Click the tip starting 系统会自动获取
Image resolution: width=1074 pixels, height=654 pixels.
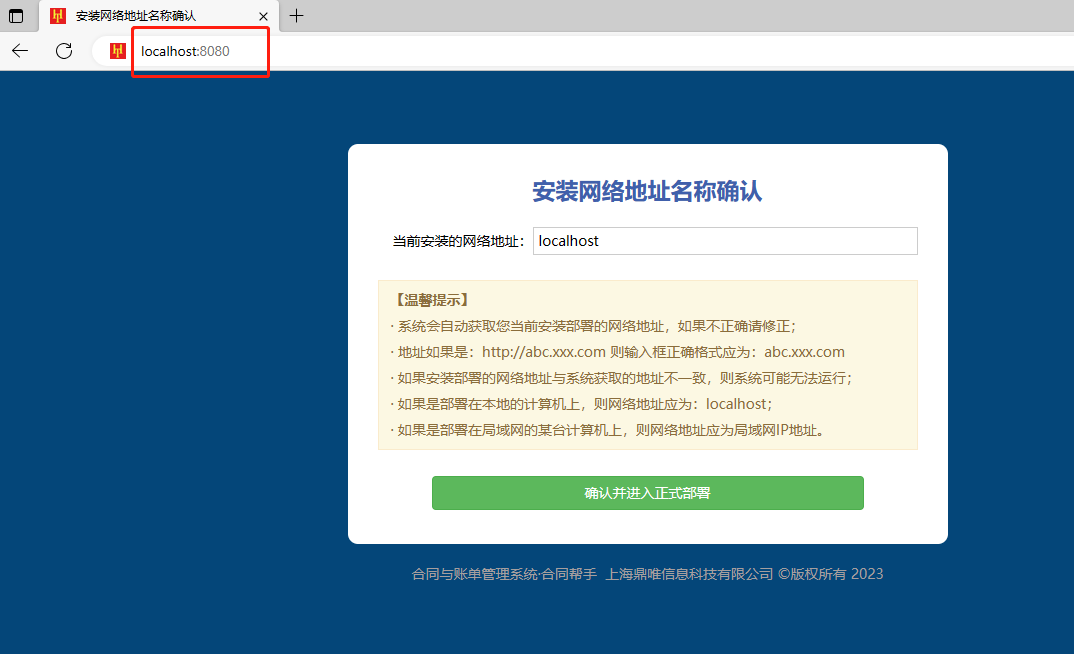[x=594, y=326]
